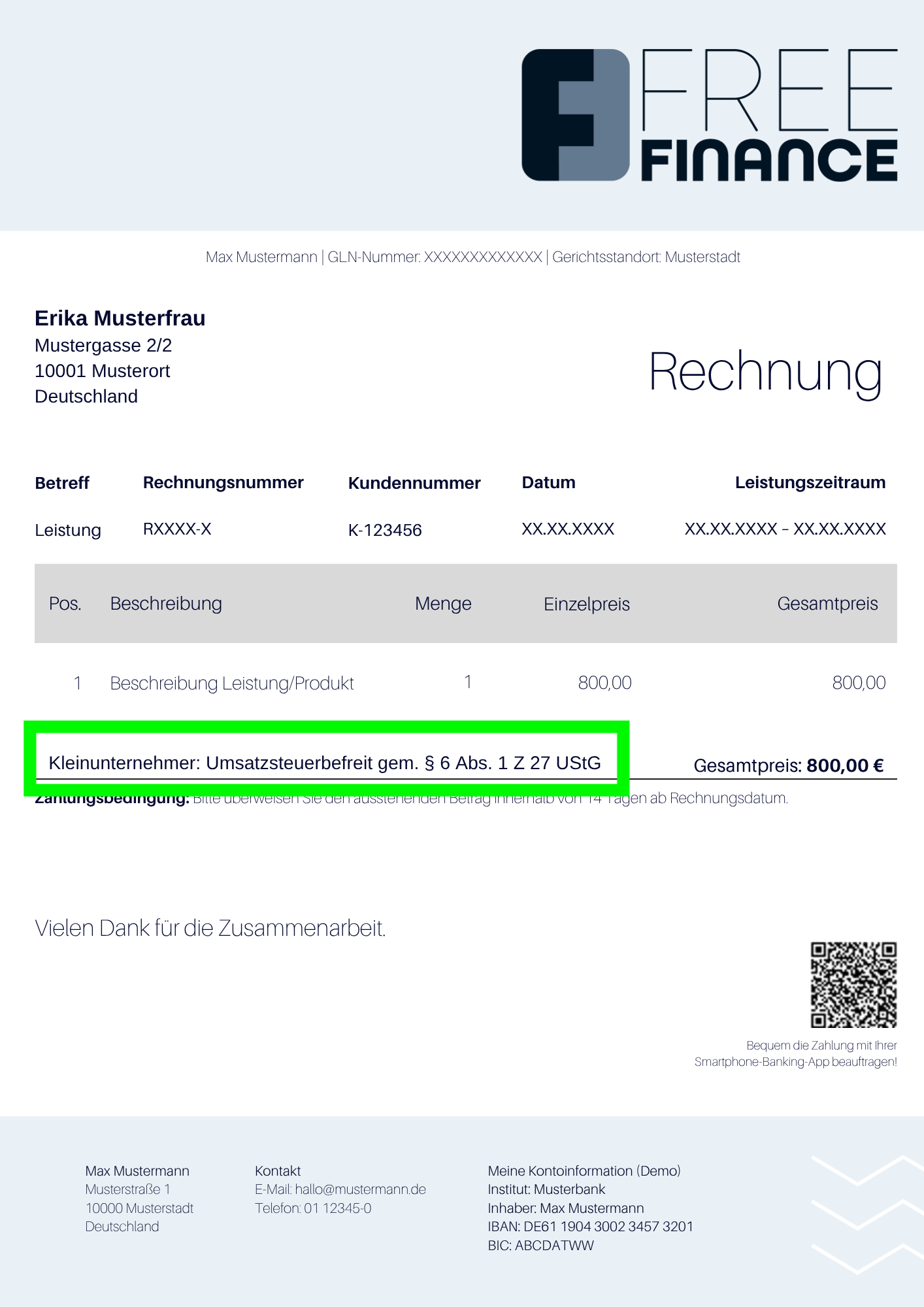Viewport: 924px width, 1307px height.
Task: Click the Beschreibung column header
Action: point(166,604)
